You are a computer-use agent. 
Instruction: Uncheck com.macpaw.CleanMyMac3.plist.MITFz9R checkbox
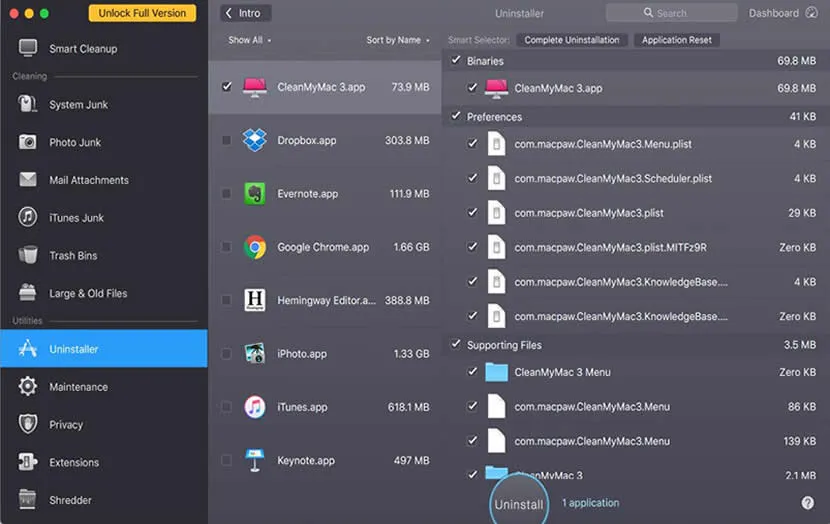tap(472, 247)
